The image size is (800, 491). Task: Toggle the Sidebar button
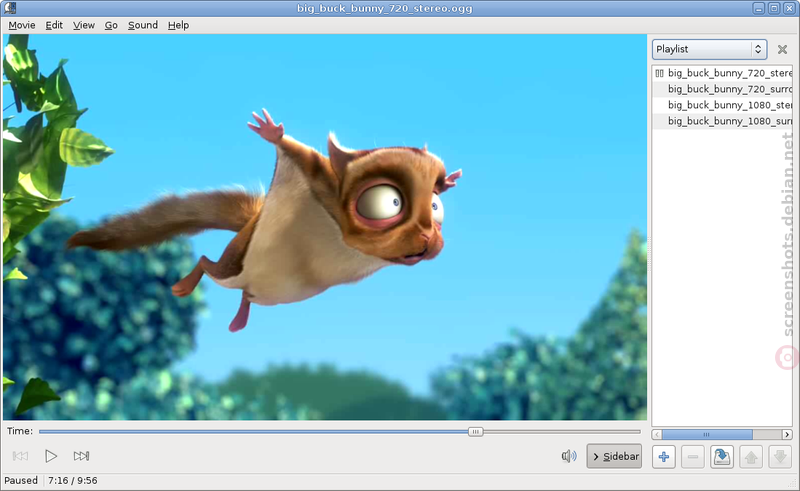[614, 456]
